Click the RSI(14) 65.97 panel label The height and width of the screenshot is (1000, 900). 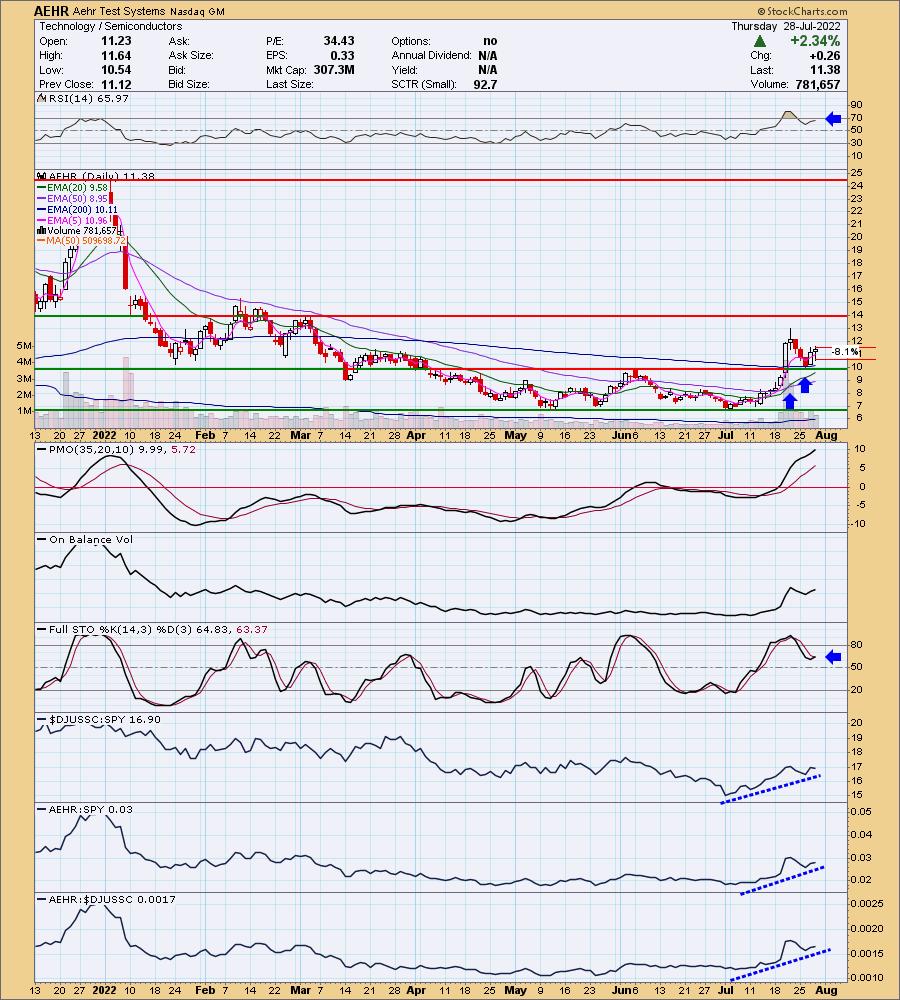point(88,98)
